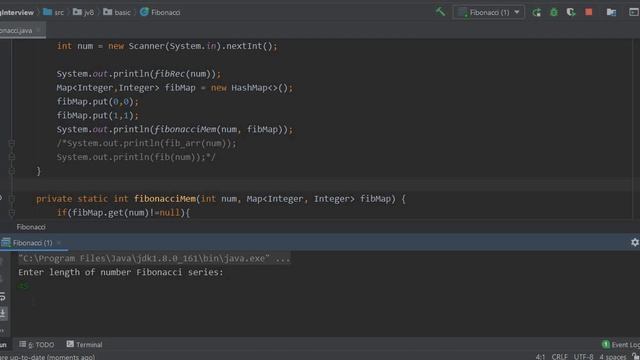Click the Fibonacci class icon in navigation bar

point(144,12)
